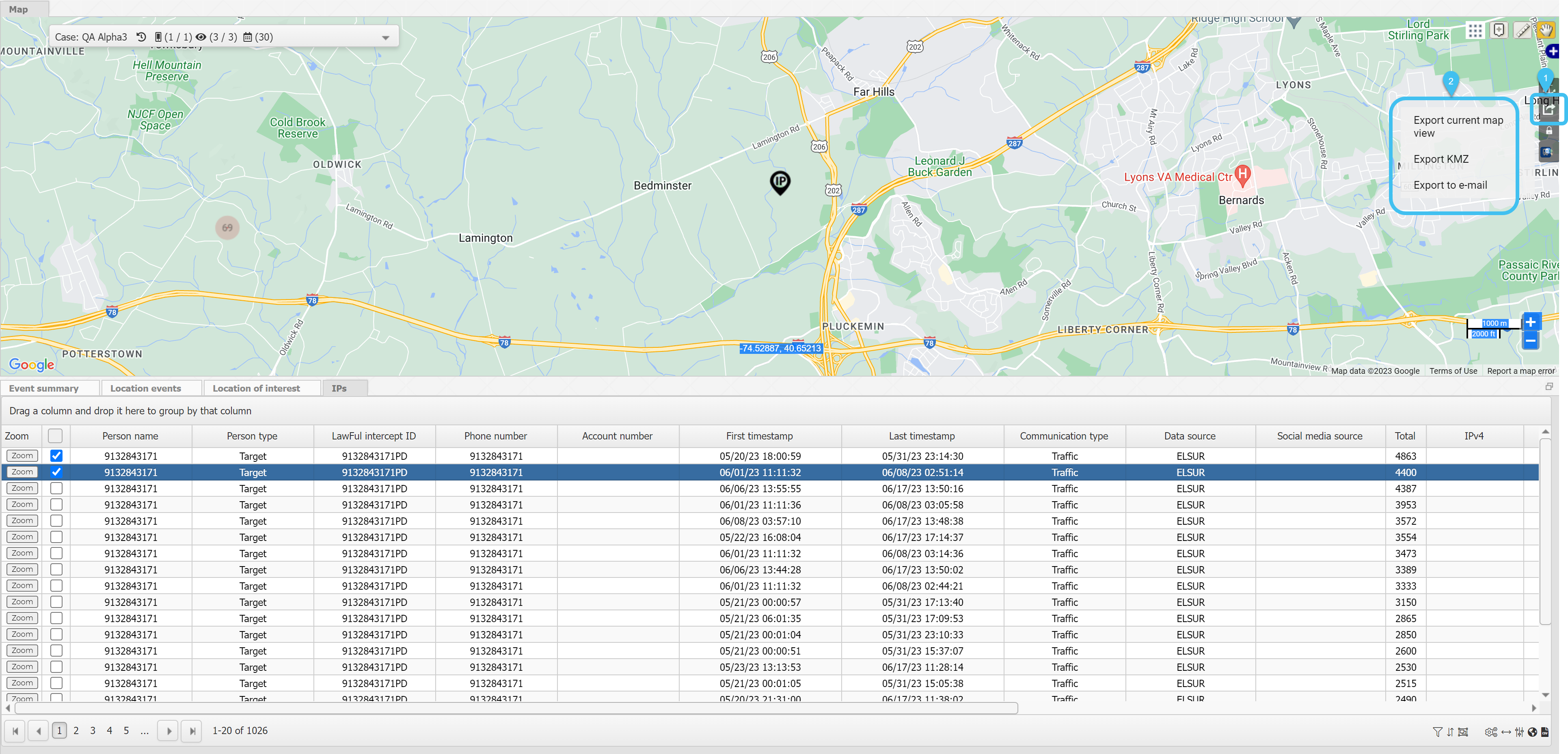Click map zoom in plus control
The image size is (1568, 754).
[1530, 323]
